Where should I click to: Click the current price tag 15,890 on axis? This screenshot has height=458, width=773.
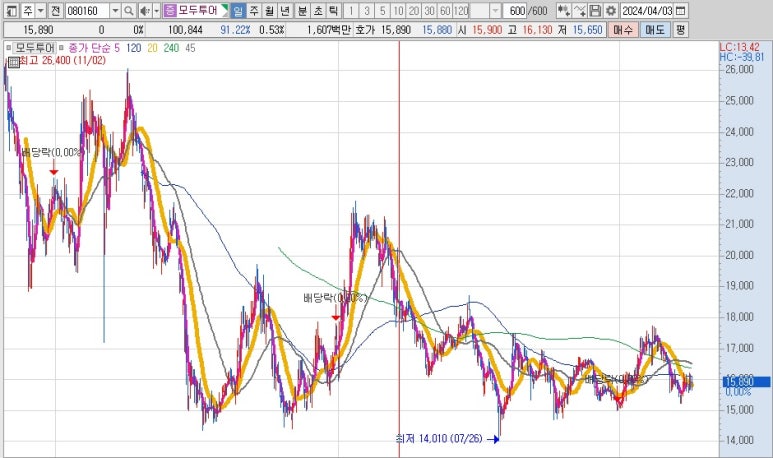(x=745, y=382)
